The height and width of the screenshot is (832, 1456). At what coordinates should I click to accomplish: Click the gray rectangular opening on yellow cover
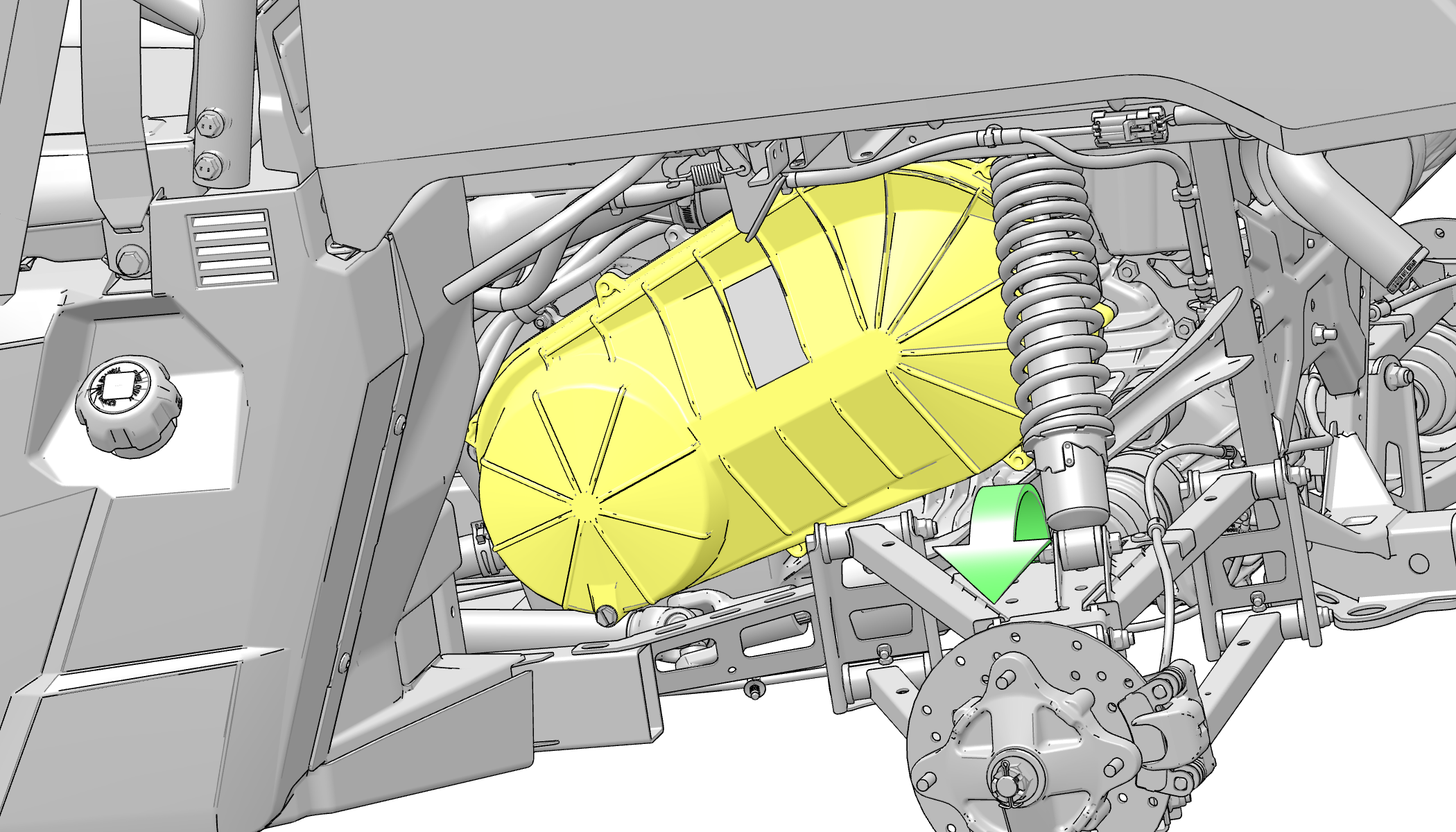765,326
